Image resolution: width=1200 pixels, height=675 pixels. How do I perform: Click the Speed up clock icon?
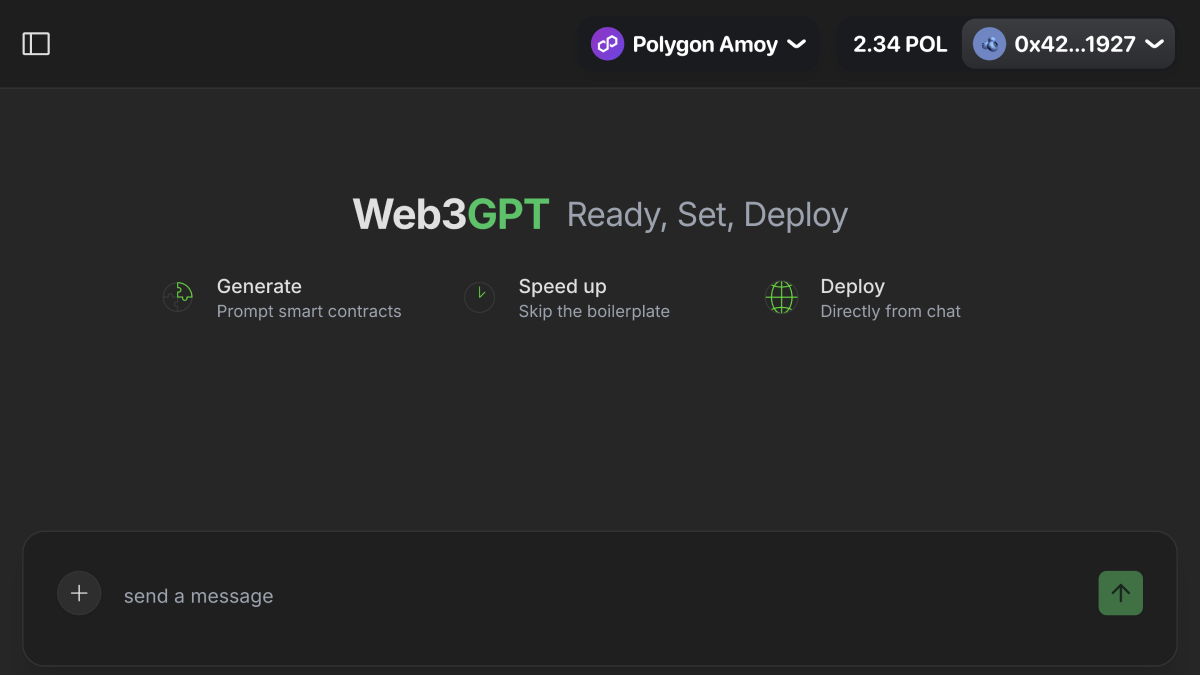(x=480, y=297)
